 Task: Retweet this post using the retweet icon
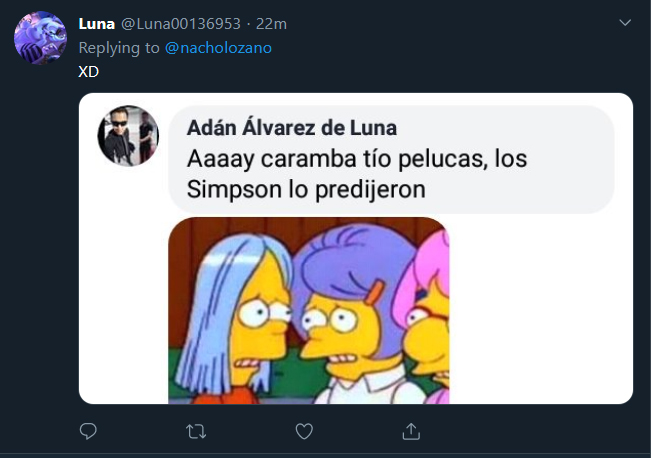coord(196,431)
